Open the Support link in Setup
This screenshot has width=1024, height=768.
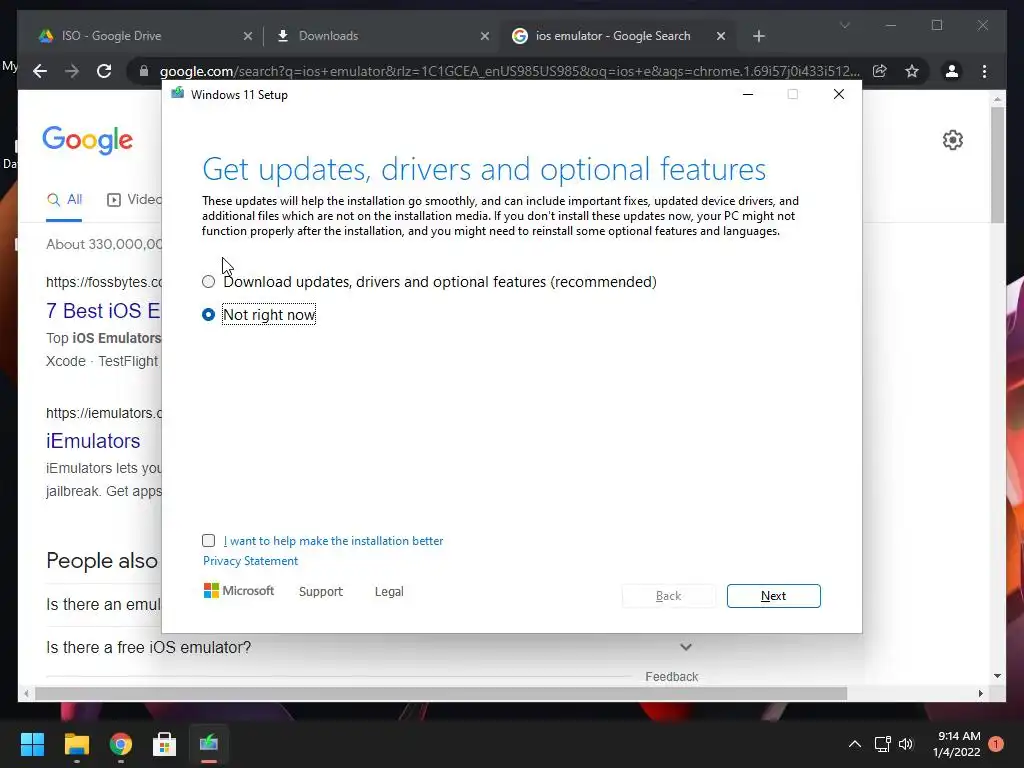point(321,592)
